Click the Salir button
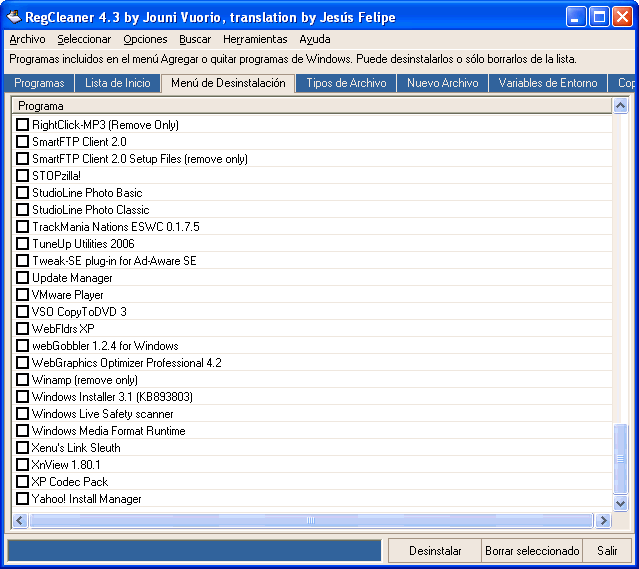Viewport: 639px width, 569px height. (x=607, y=551)
